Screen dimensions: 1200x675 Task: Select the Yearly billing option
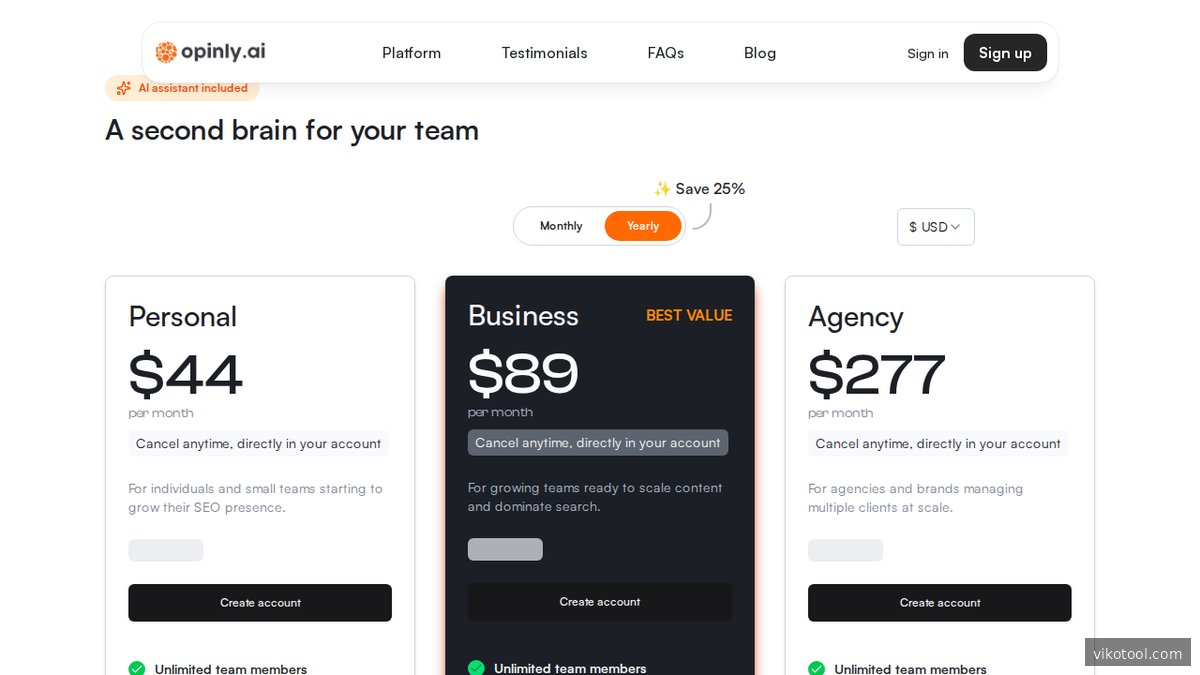(x=643, y=226)
